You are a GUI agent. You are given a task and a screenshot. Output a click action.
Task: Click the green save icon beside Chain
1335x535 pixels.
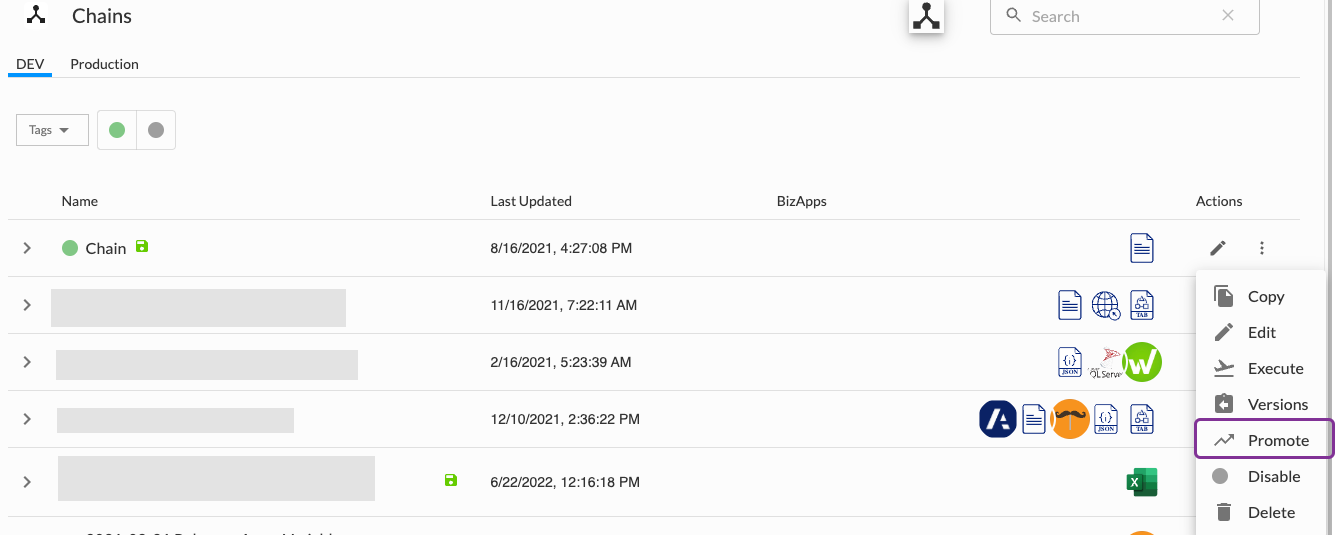pos(142,246)
